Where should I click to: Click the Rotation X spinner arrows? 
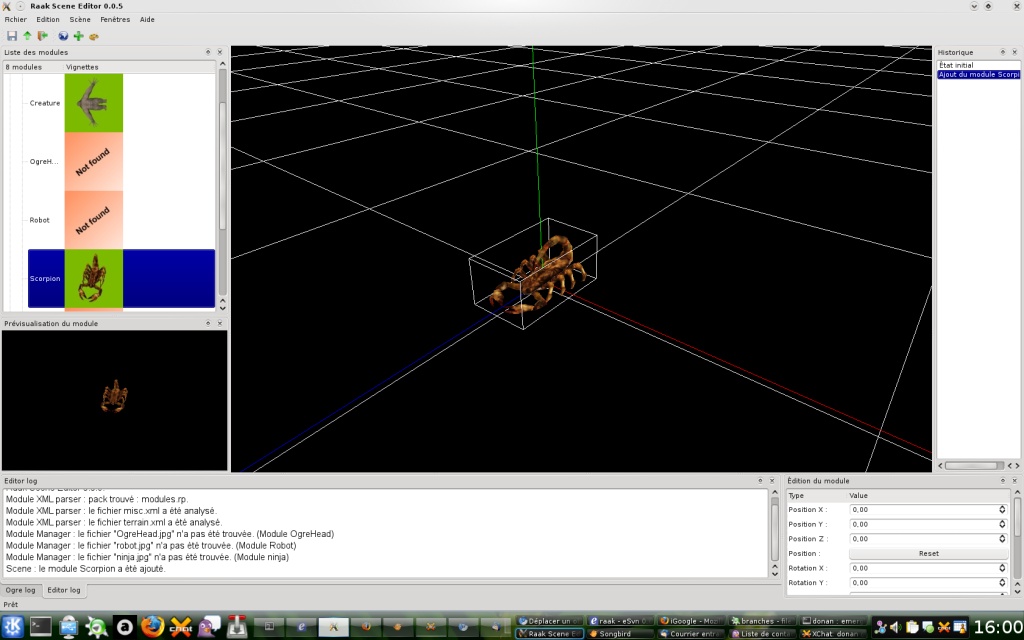(x=1002, y=568)
